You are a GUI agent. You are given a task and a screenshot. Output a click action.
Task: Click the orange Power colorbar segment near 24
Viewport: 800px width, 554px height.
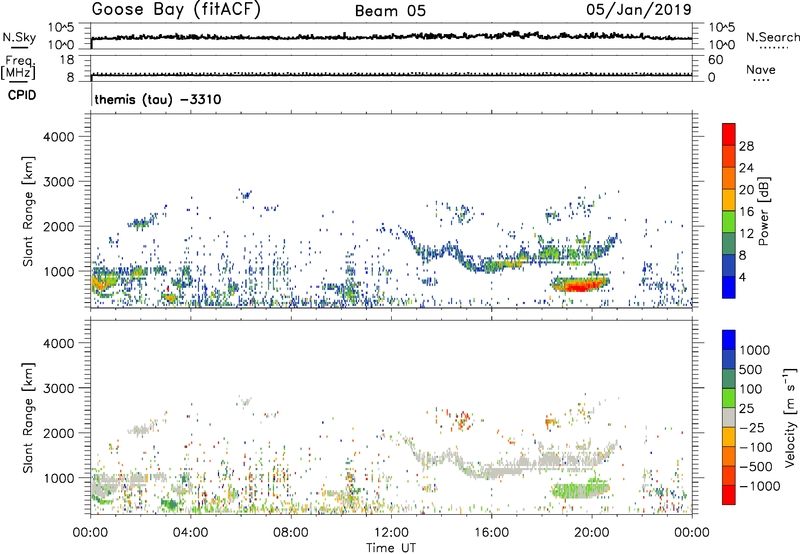pos(729,178)
